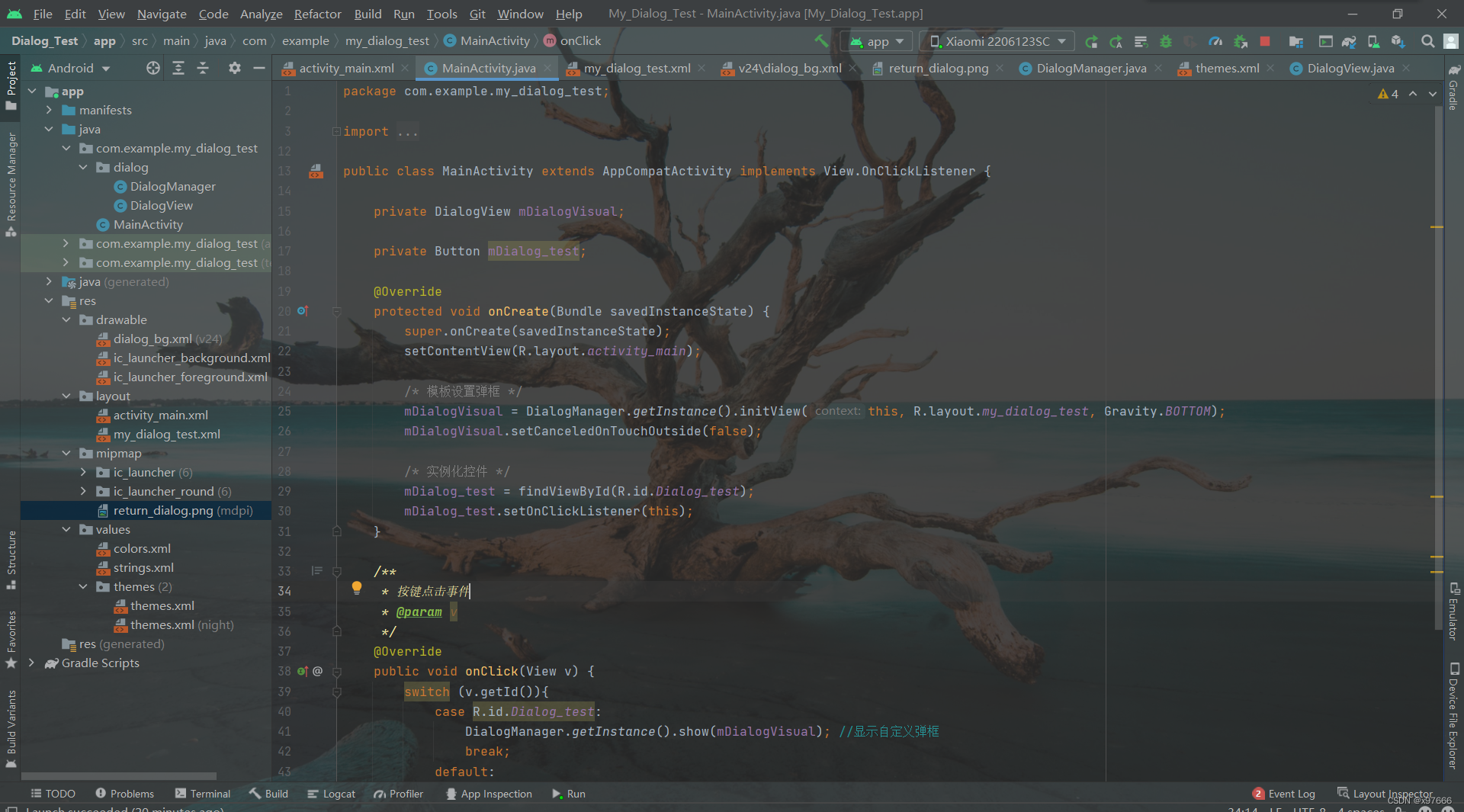The height and width of the screenshot is (812, 1464).
Task: Toggle the Device File Explorer window
Action: [x=1453, y=715]
